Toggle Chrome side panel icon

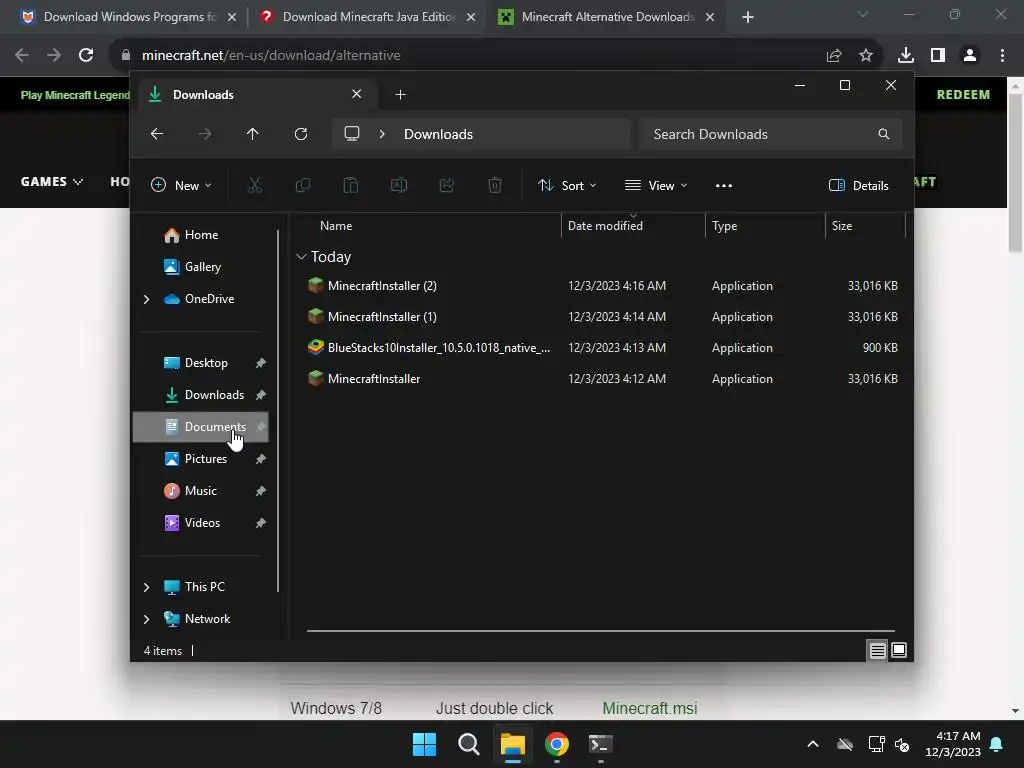click(x=938, y=56)
